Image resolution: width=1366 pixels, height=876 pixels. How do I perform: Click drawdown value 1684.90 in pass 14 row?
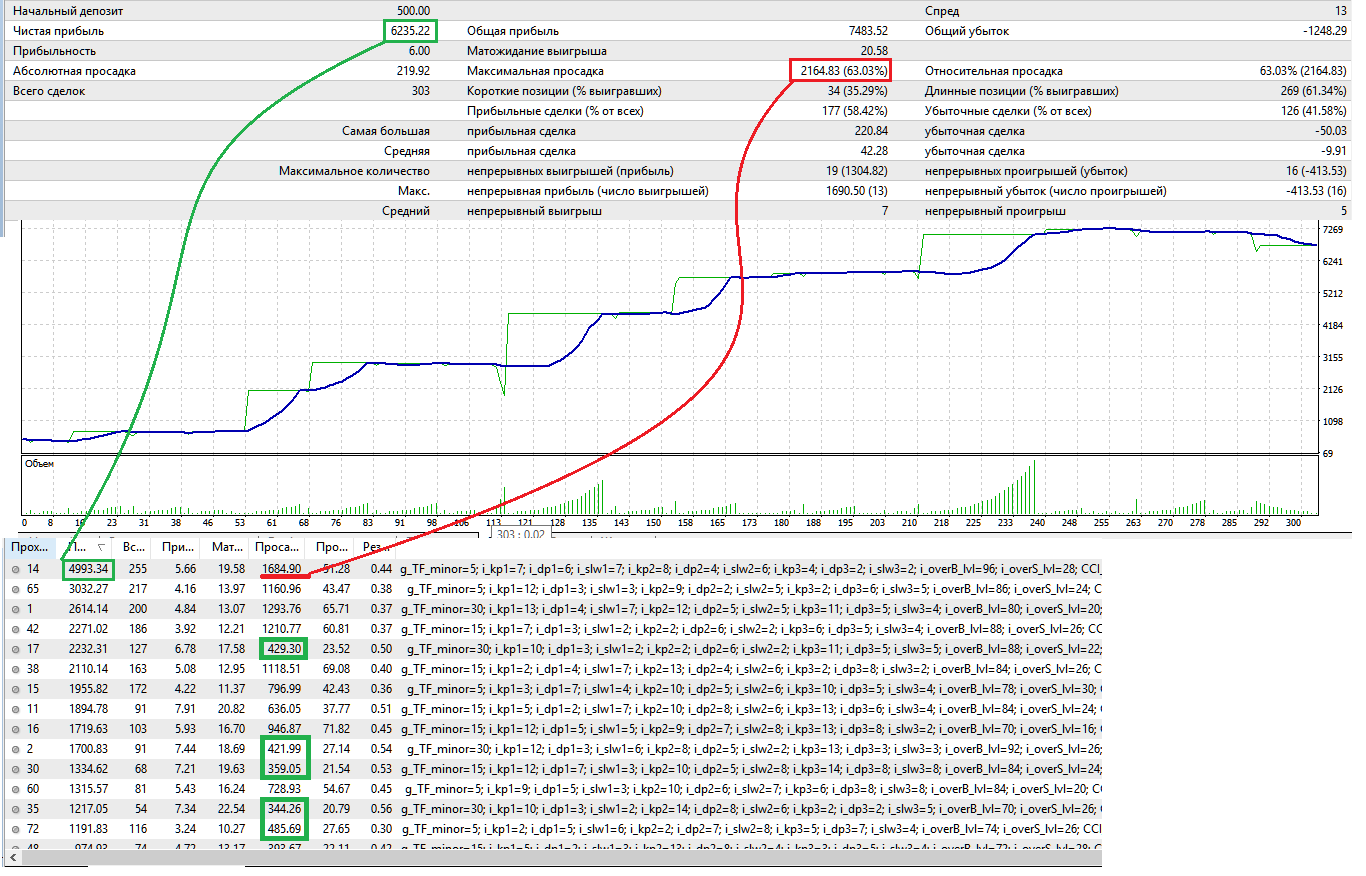[281, 569]
